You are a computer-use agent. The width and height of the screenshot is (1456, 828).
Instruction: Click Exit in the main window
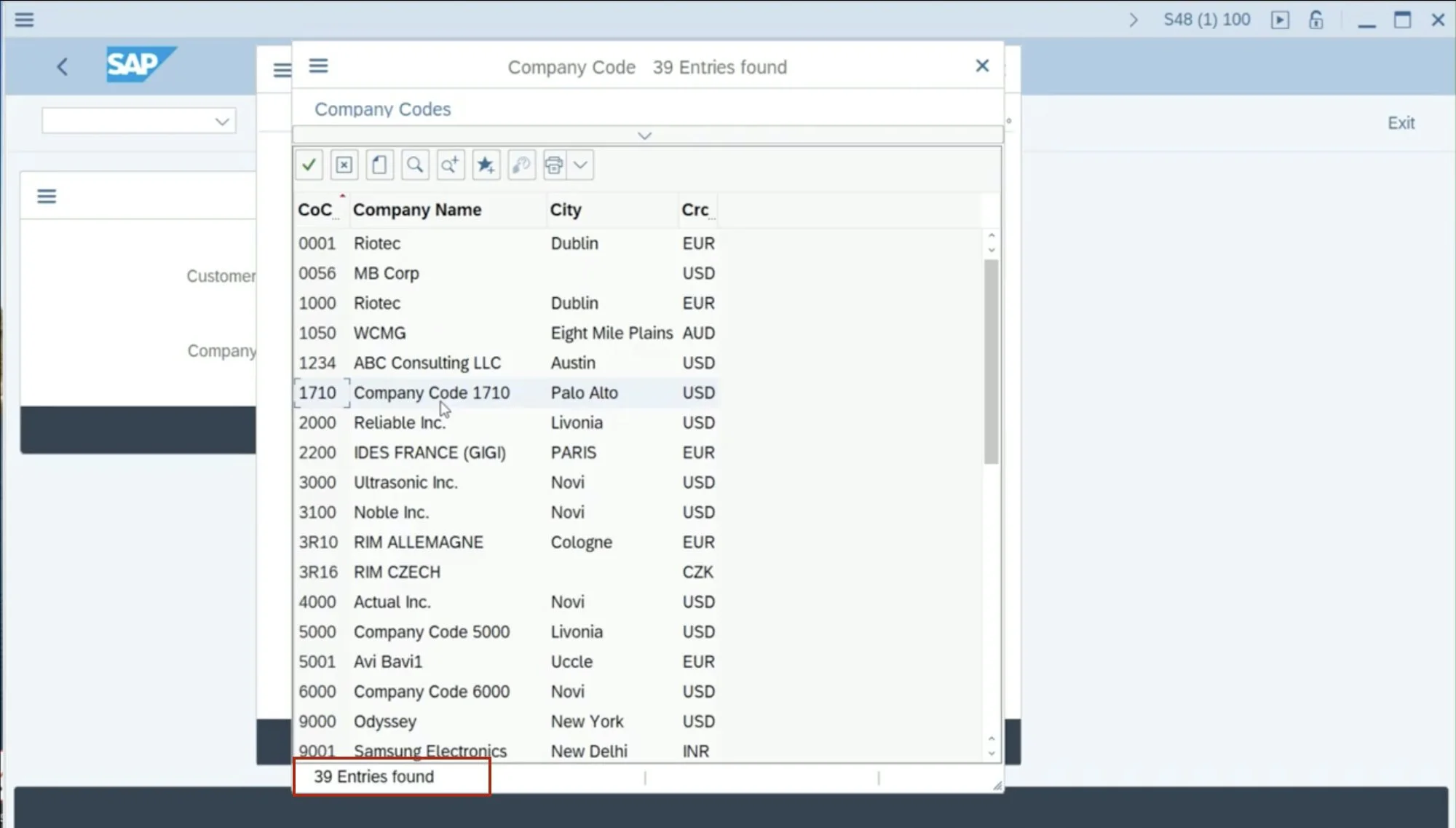point(1401,123)
